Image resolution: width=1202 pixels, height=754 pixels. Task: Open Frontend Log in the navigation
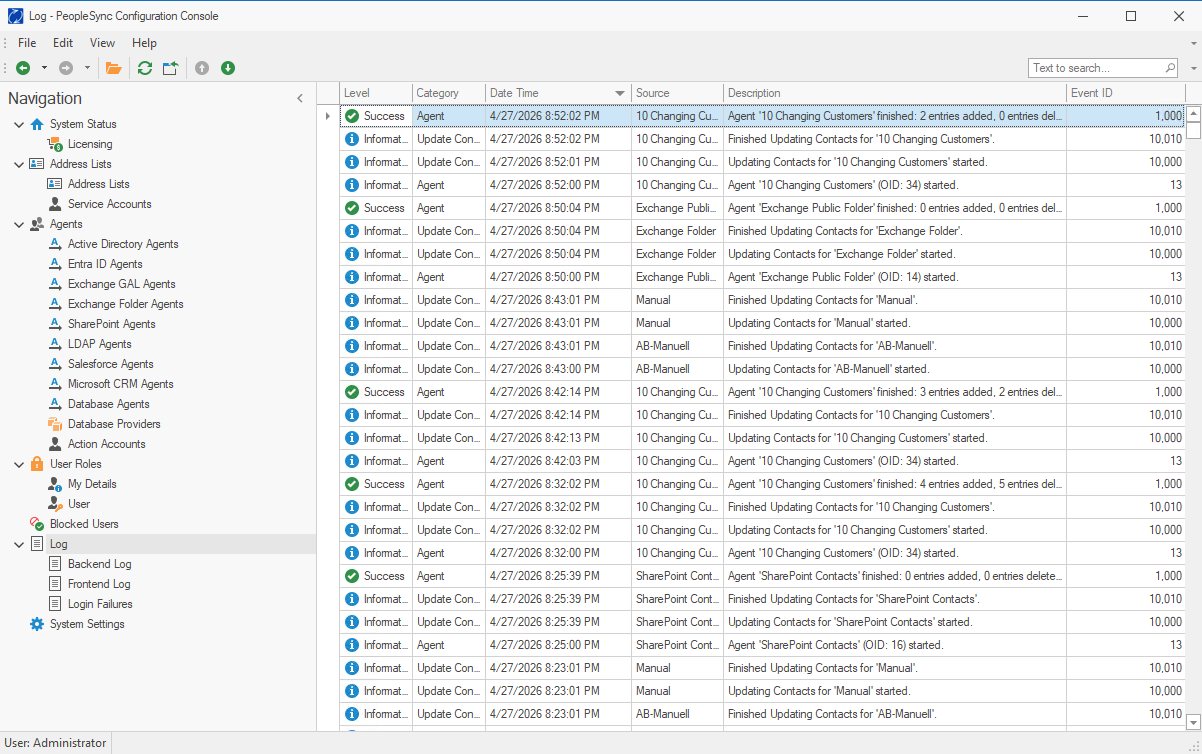pyautogui.click(x=99, y=584)
